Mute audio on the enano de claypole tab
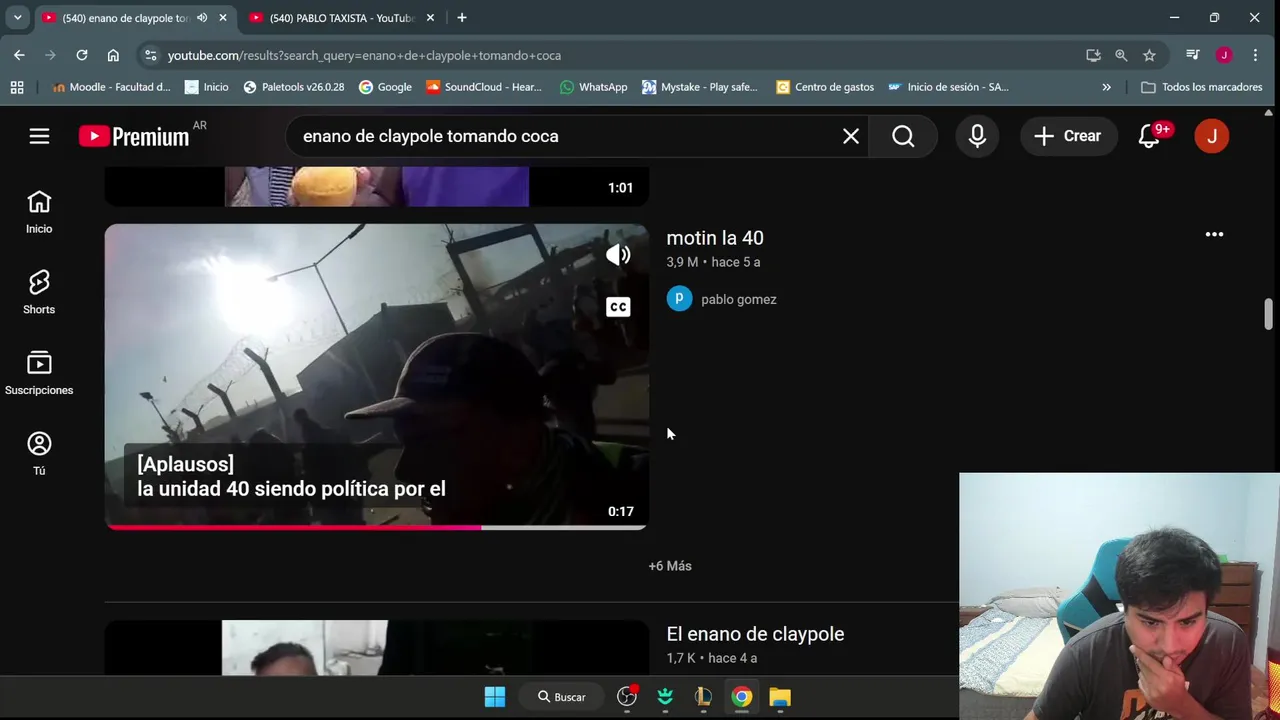The height and width of the screenshot is (720, 1280). click(x=202, y=18)
